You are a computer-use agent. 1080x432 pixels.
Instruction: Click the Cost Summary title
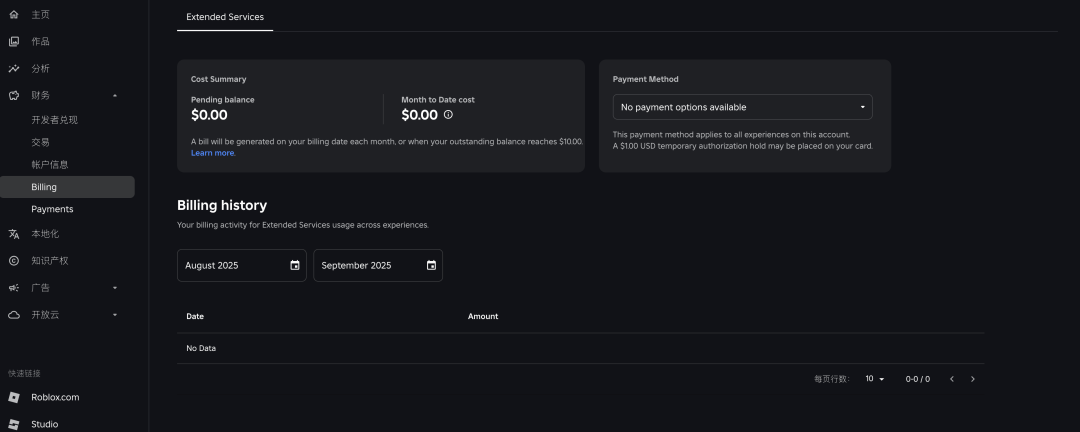218,79
